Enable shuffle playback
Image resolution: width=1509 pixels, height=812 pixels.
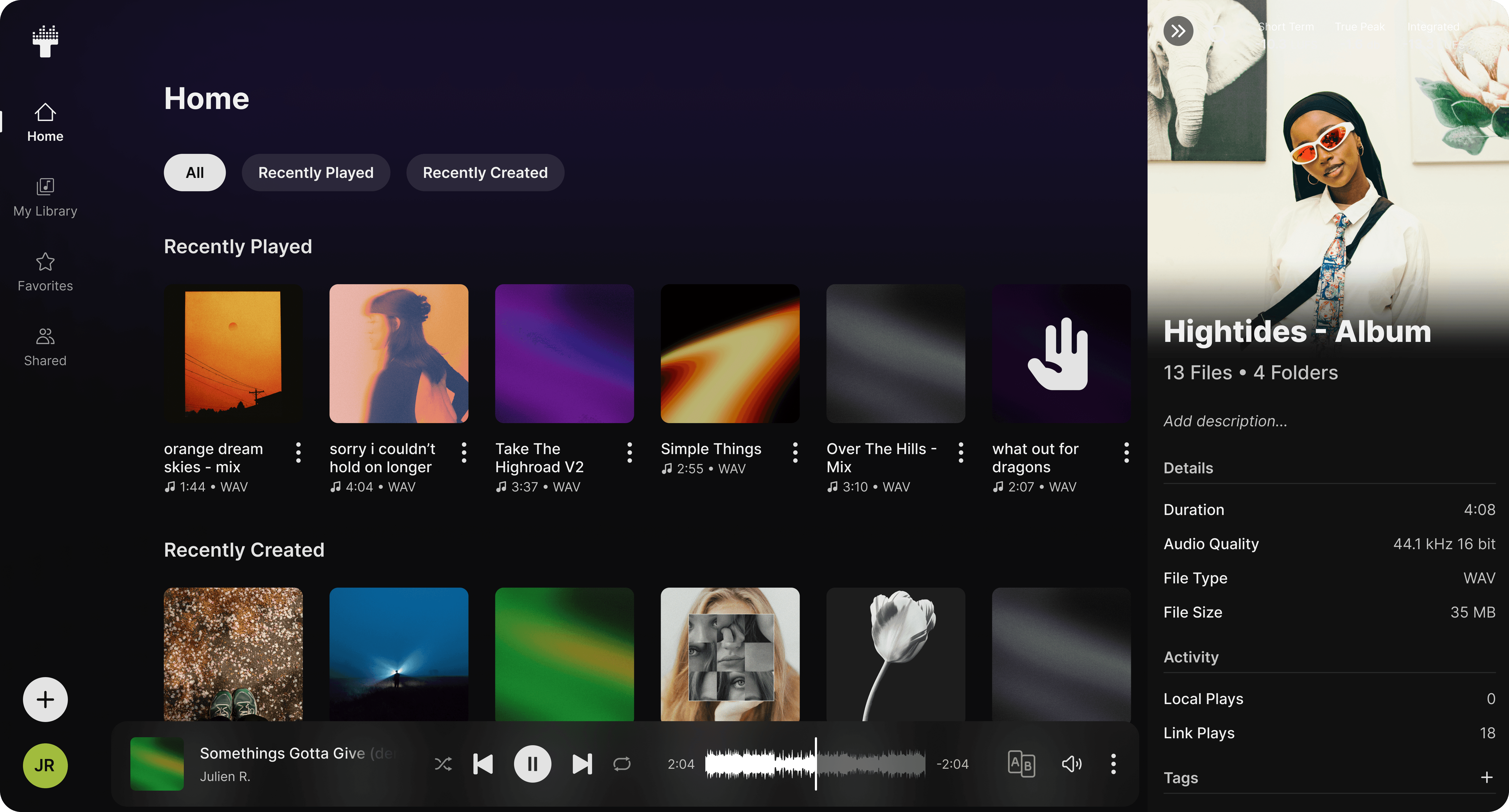pyautogui.click(x=443, y=764)
